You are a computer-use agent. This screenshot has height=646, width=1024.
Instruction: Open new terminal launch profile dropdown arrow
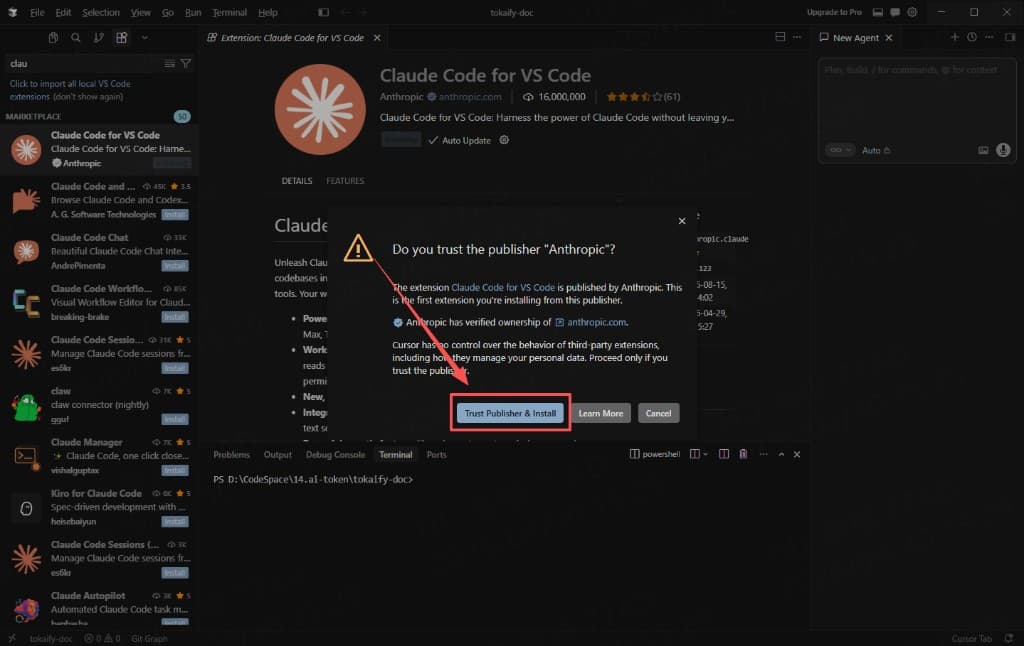705,454
